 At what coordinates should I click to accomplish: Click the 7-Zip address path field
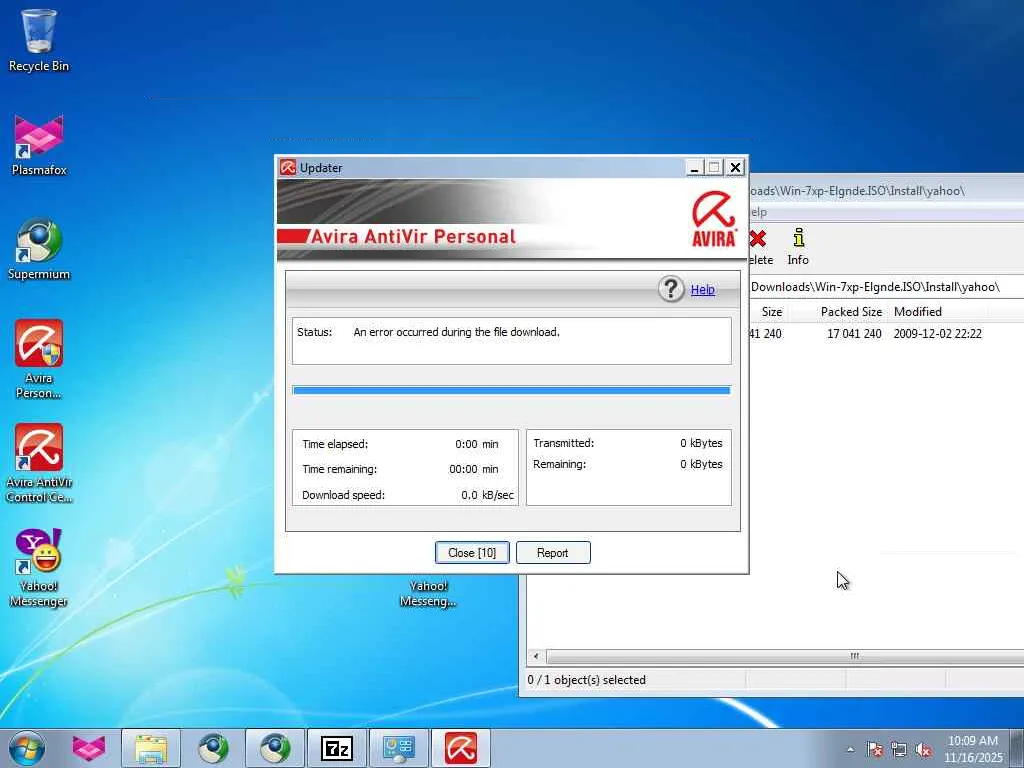coord(885,287)
